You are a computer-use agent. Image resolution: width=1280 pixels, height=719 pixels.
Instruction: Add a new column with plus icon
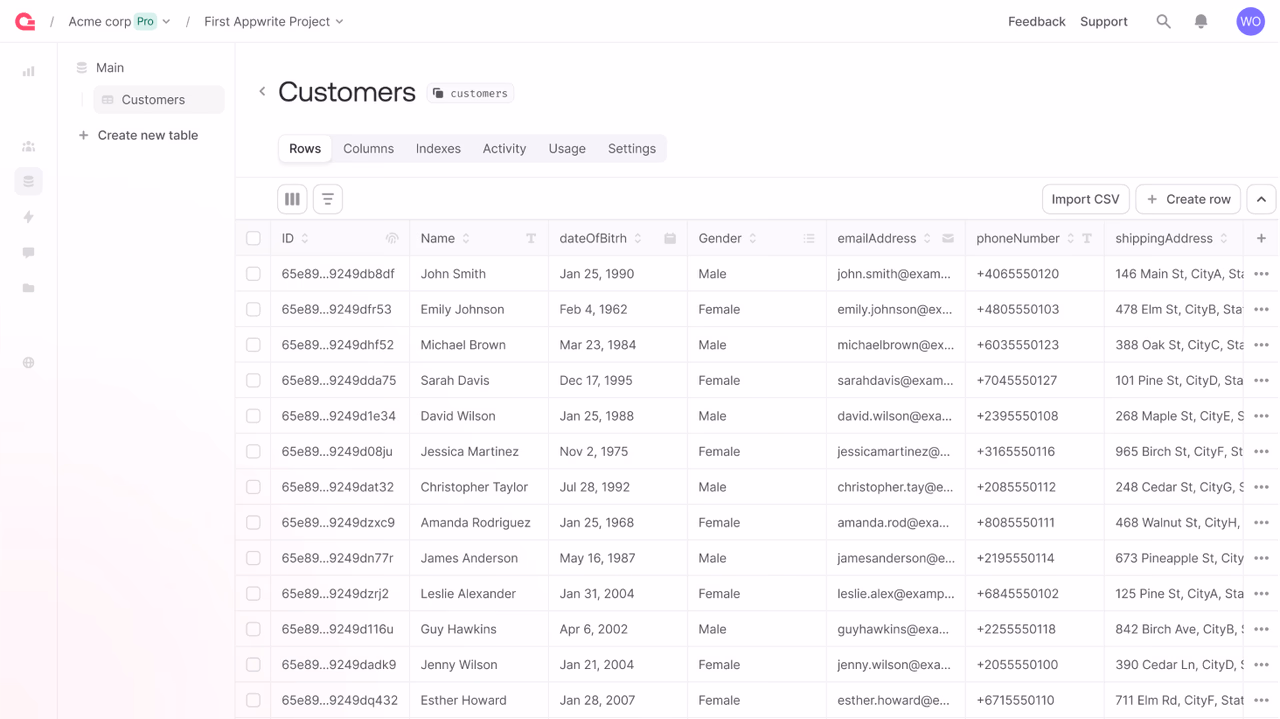click(x=1261, y=238)
